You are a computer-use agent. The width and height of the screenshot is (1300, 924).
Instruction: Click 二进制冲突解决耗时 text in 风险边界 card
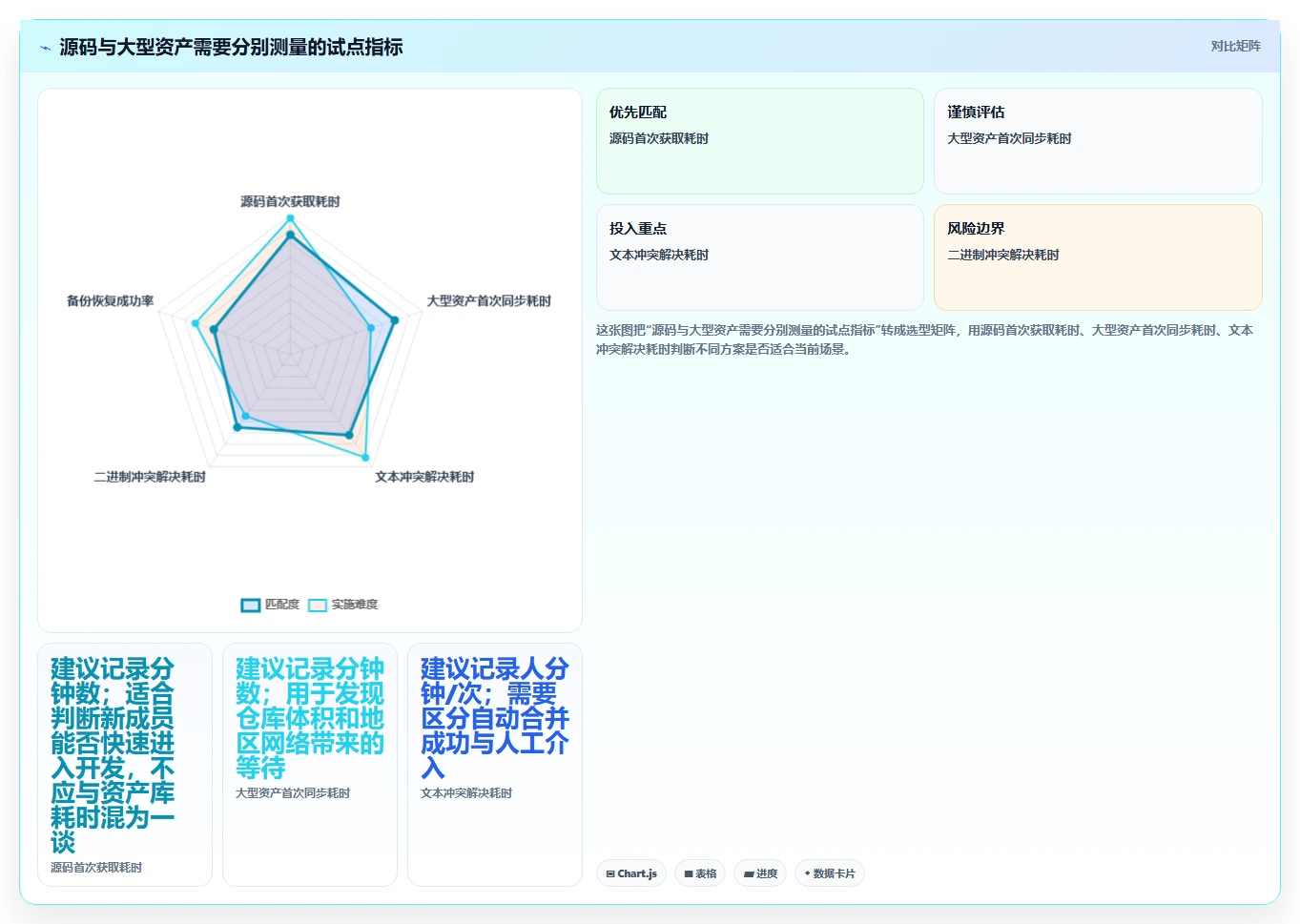click(1002, 255)
